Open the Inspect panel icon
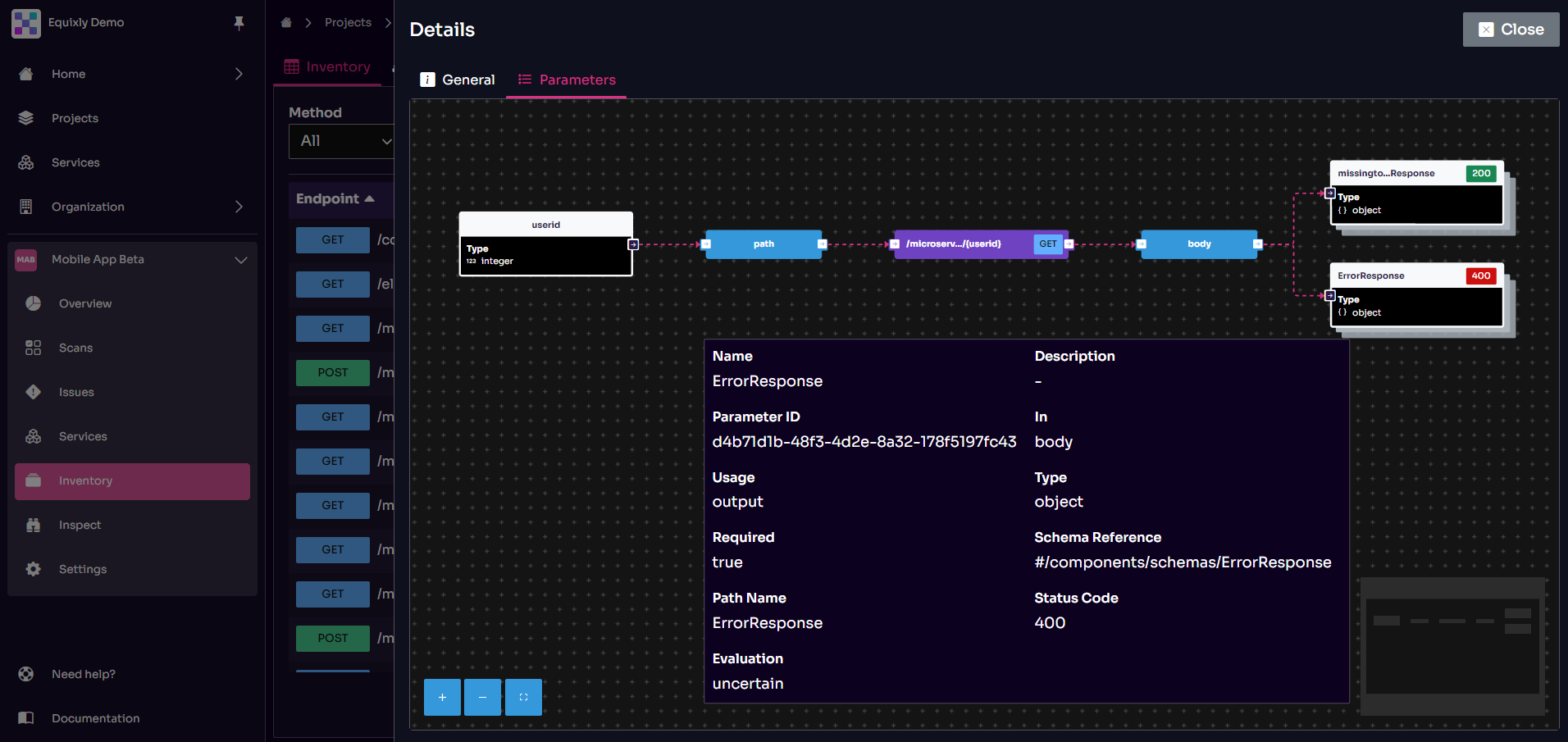Viewport: 1568px width, 742px height. [x=33, y=525]
